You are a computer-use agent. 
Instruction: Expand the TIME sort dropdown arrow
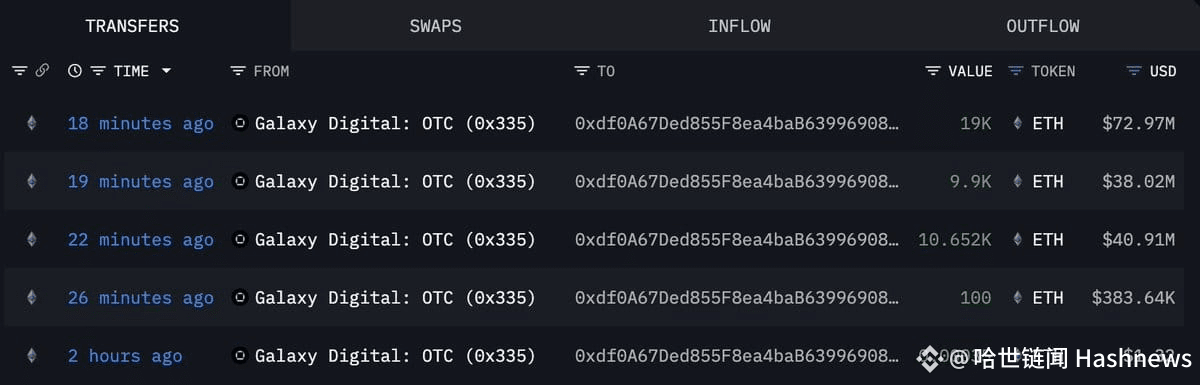166,71
